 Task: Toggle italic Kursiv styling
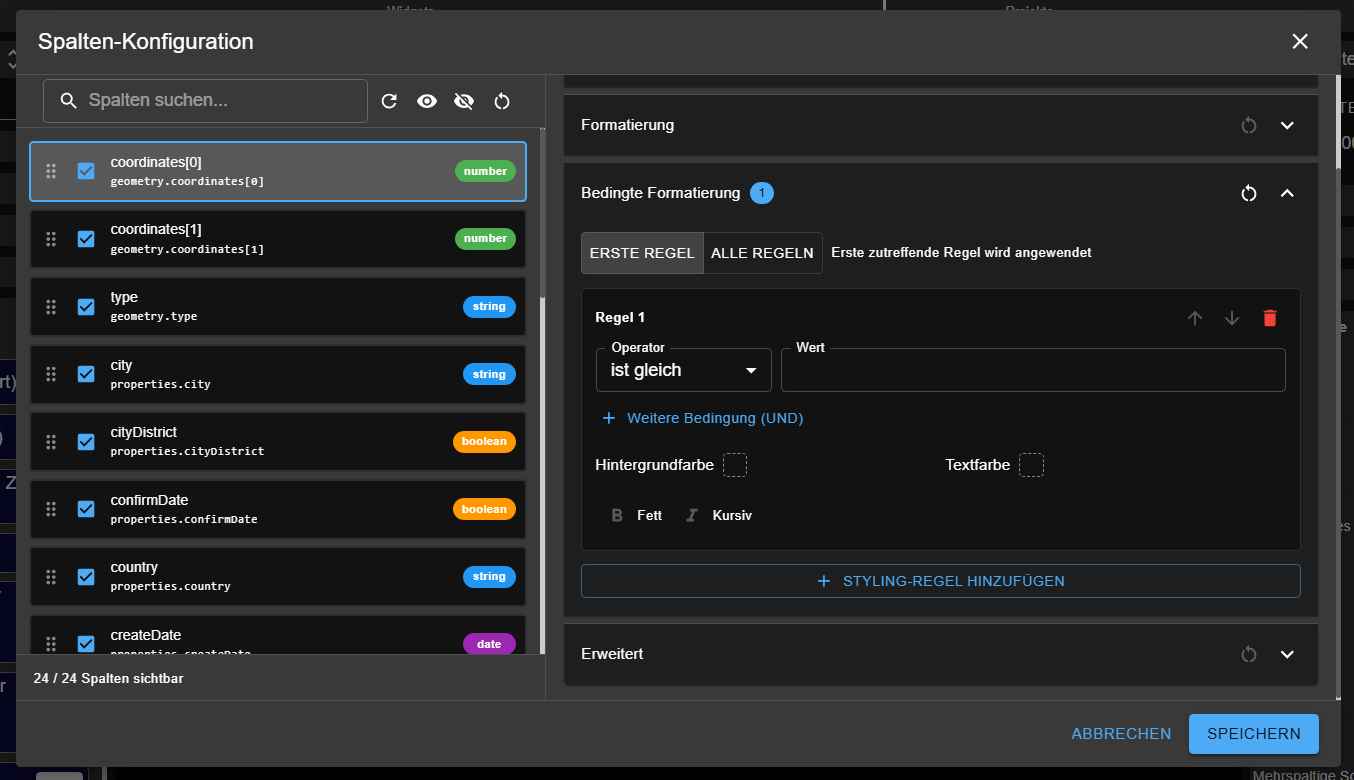click(x=718, y=516)
